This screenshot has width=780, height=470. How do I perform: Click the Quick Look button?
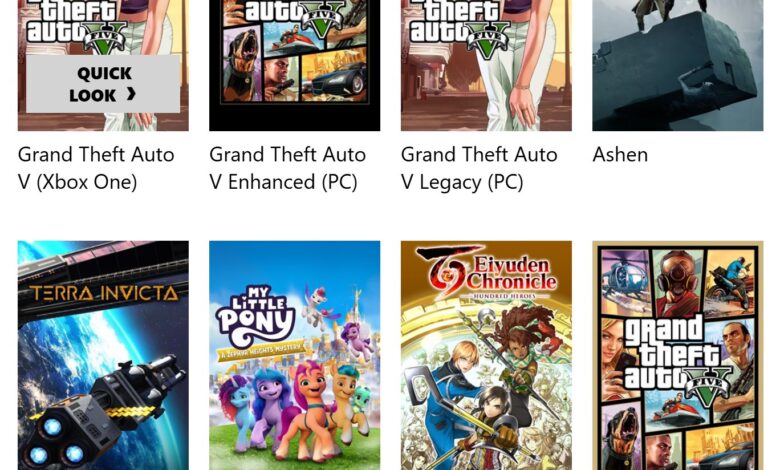(103, 84)
